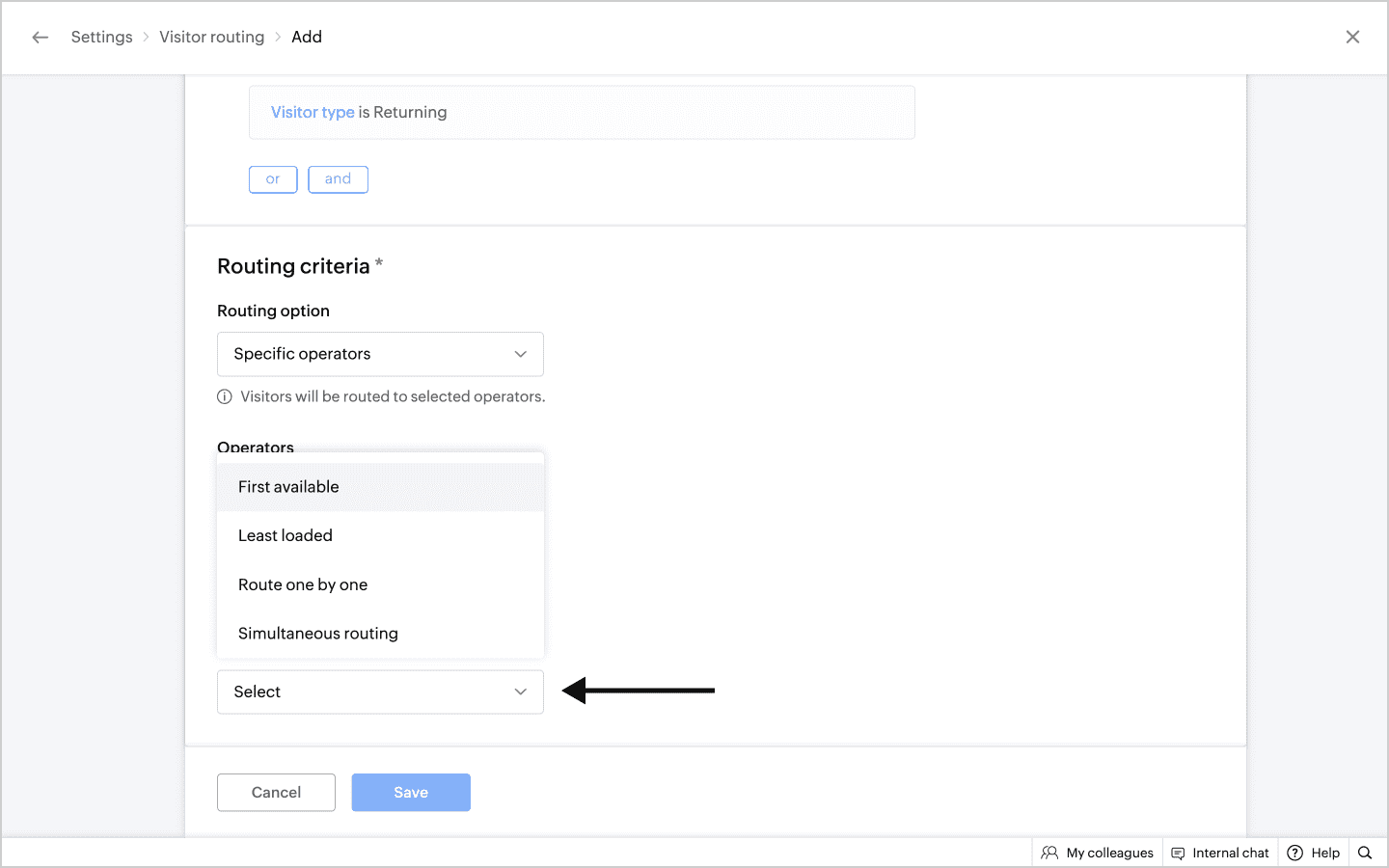This screenshot has height=868, width=1389.
Task: Click the back arrow icon
Action: coord(40,38)
